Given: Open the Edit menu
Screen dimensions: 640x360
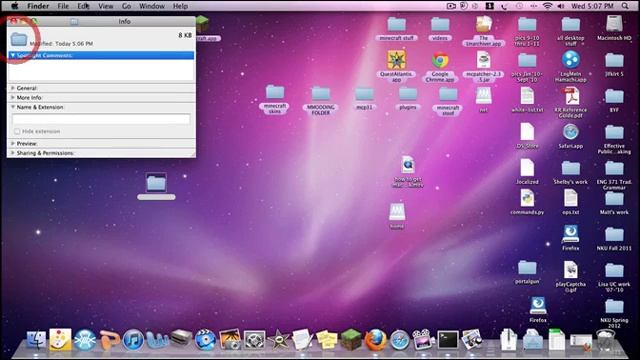Looking at the screenshot, I should click(83, 6).
